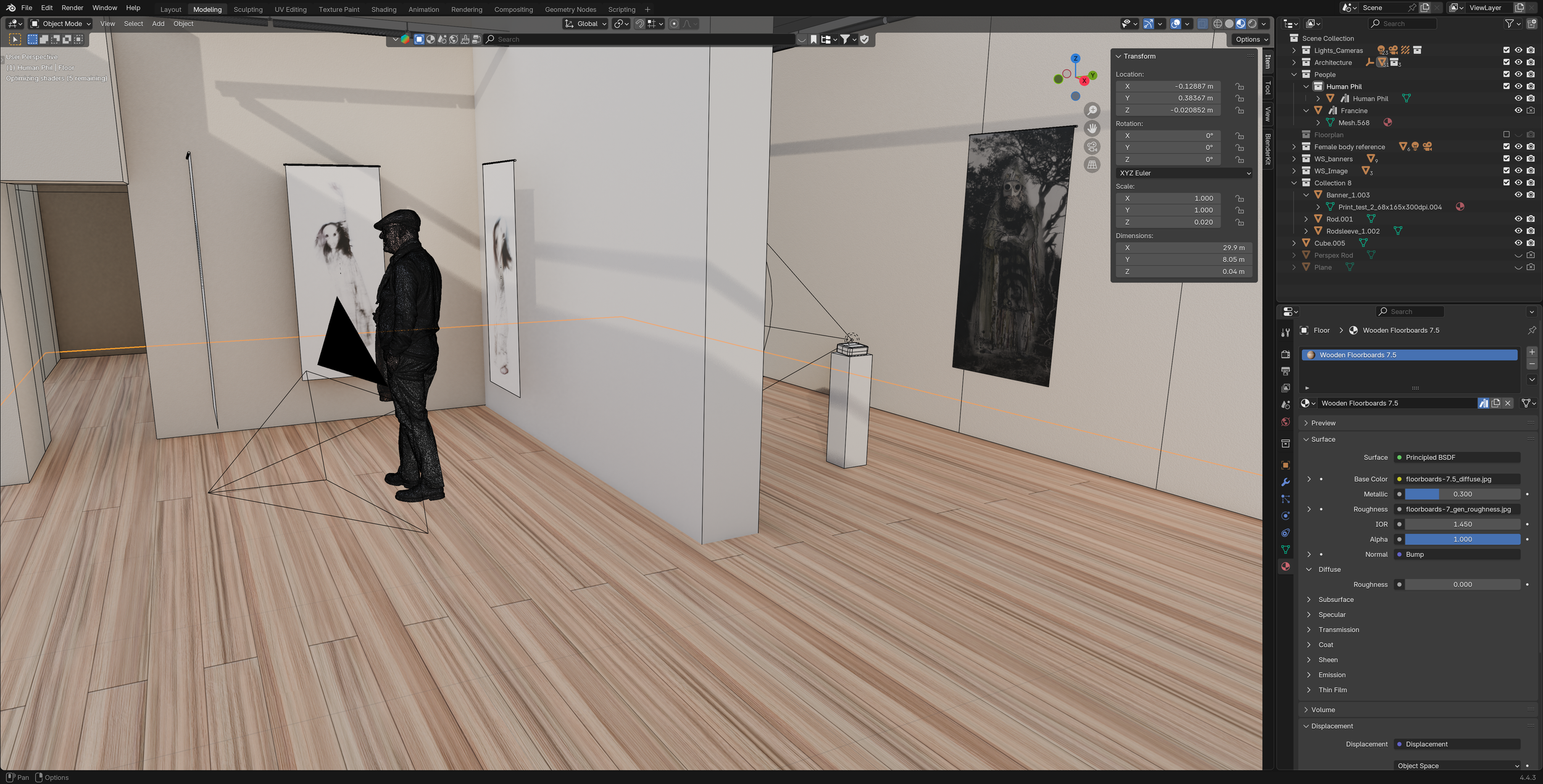This screenshot has height=784, width=1543.
Task: Expand the Architecture collection
Action: point(1294,62)
